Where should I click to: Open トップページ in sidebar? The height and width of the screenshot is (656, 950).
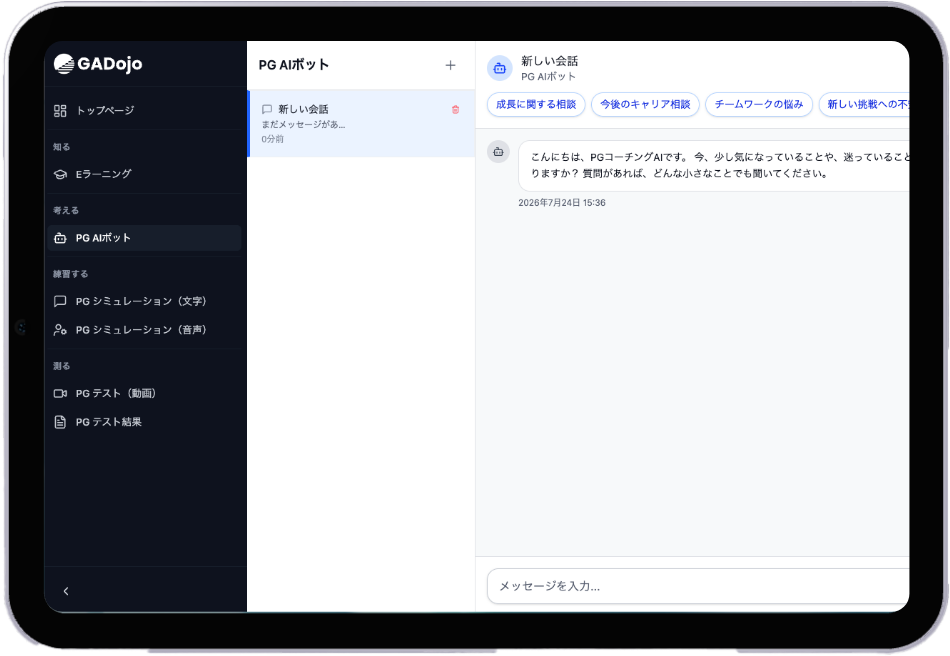click(x=144, y=110)
